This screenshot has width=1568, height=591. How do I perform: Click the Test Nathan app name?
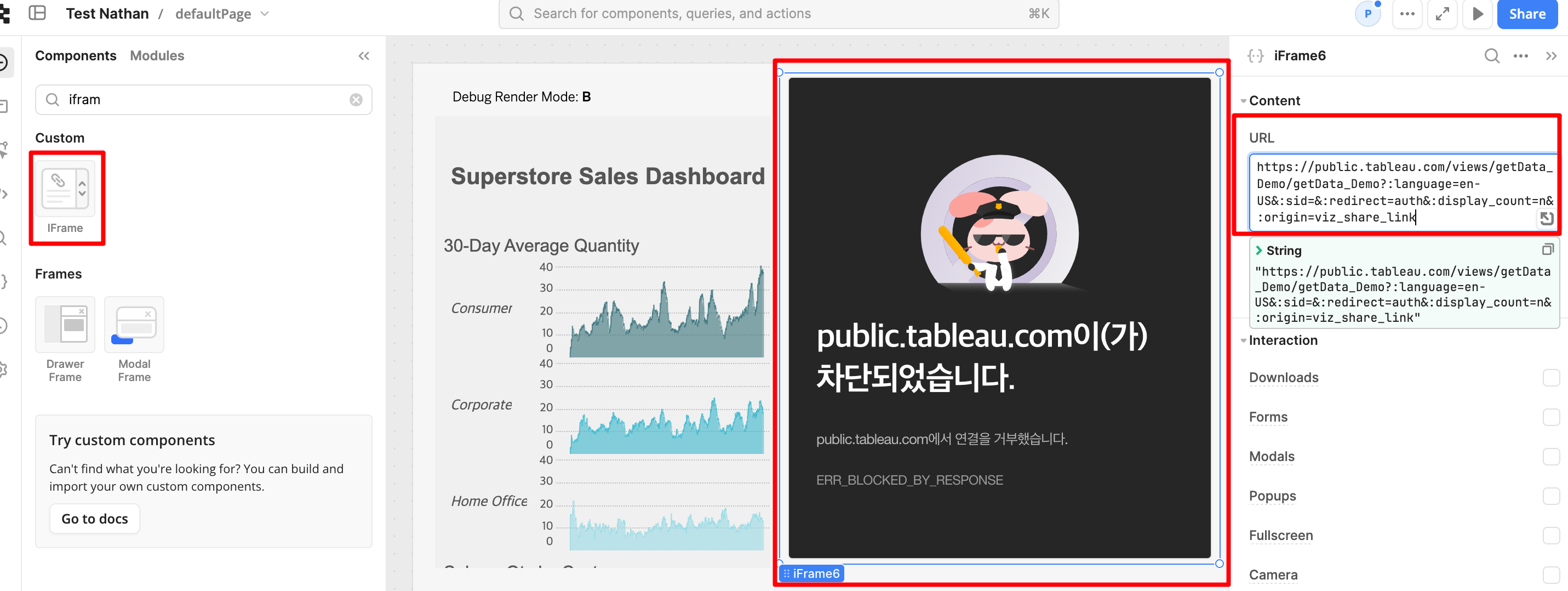pos(107,13)
